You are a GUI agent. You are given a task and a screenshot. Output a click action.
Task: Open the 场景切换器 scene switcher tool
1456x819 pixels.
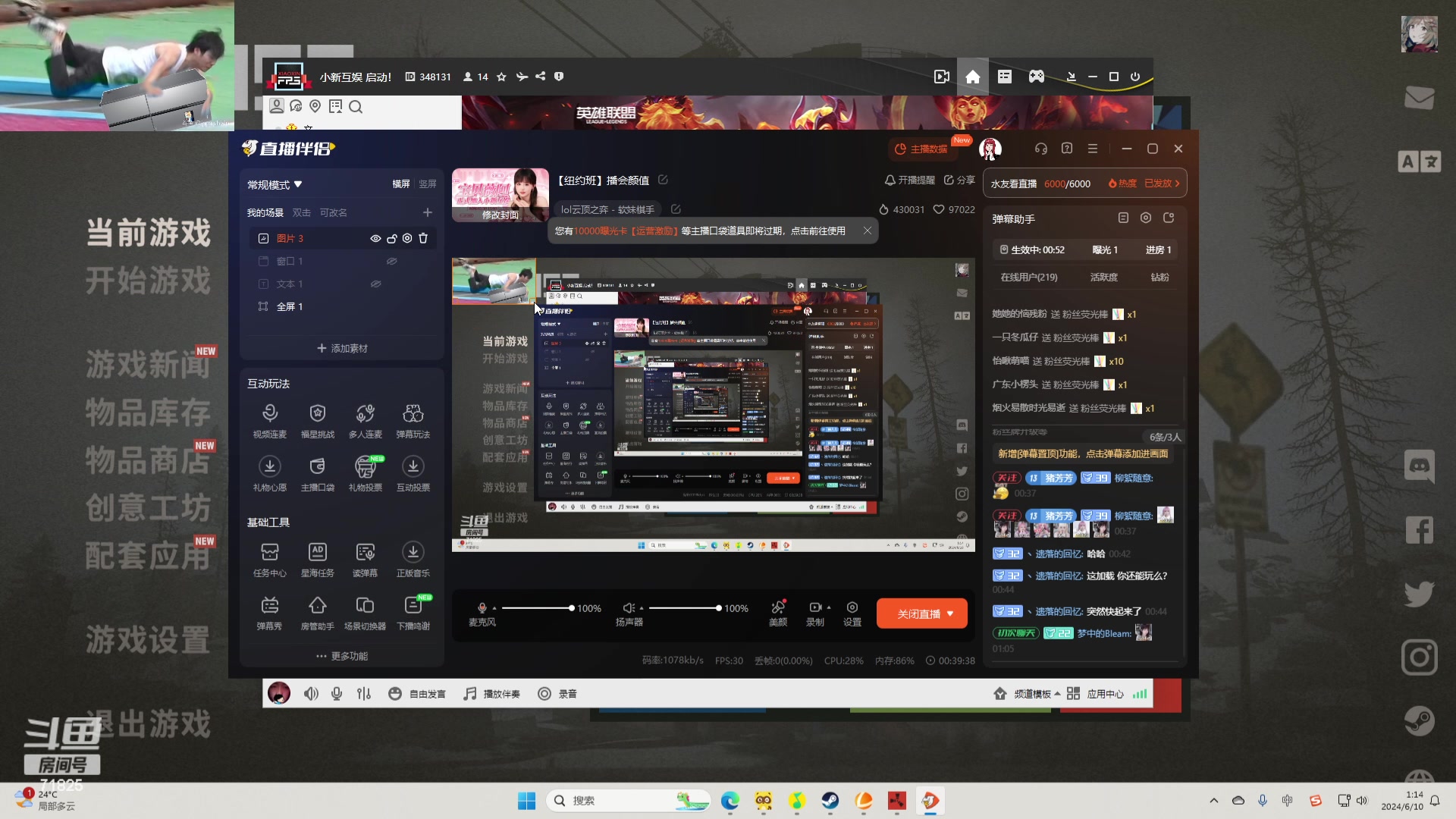click(x=366, y=613)
